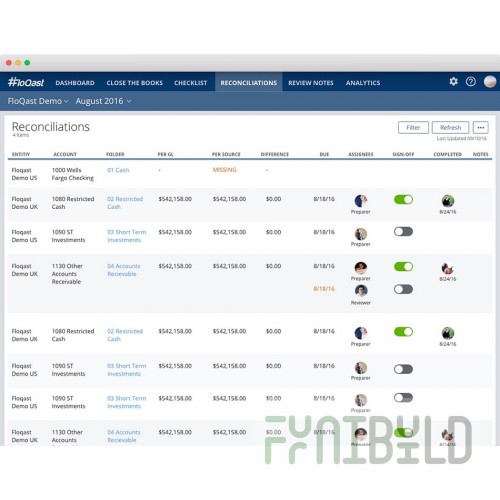Screen dimensions: 500x500
Task: Open 04 Accounts Recievable link beside $542,158.00 at 8/18/16 Reviewer row
Action: click(x=124, y=270)
